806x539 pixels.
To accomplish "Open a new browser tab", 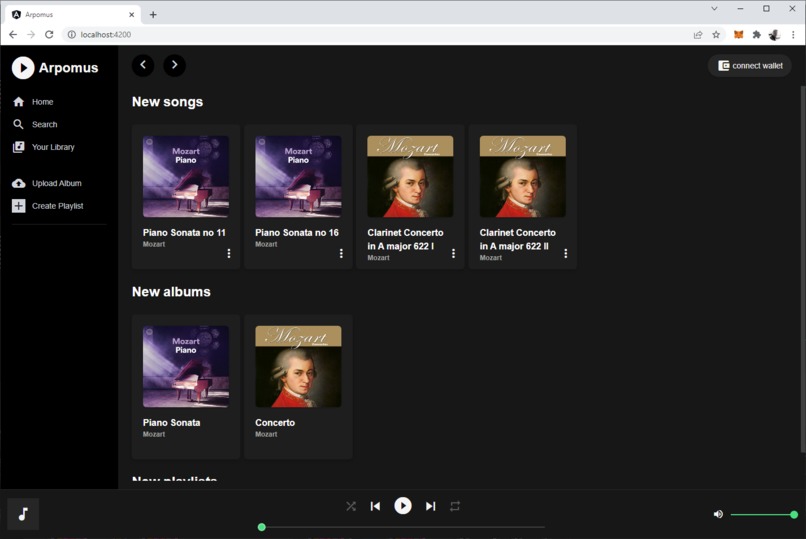I will (x=153, y=14).
